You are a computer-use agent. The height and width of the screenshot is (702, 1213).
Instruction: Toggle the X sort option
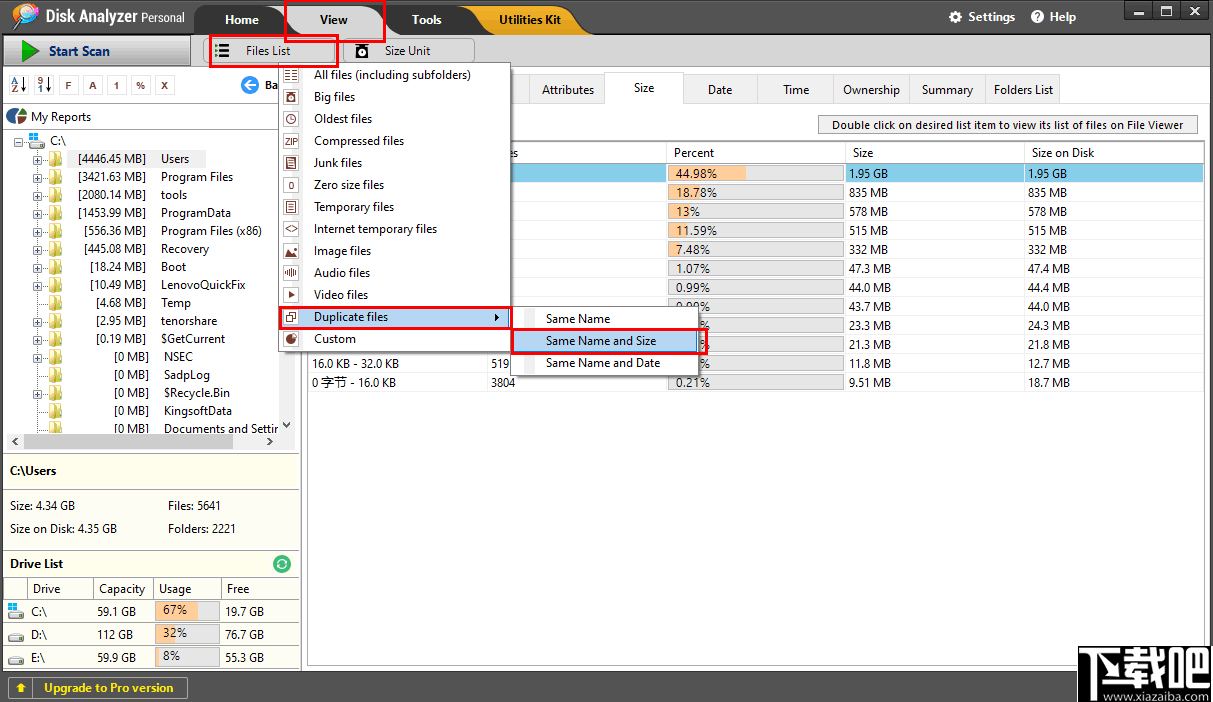click(x=164, y=85)
